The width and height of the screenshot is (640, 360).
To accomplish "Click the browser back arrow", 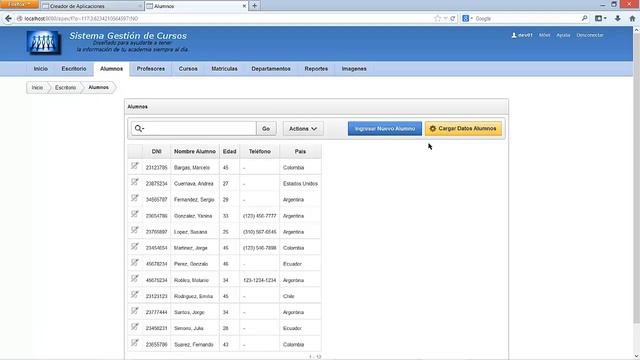I will [x=8, y=18].
